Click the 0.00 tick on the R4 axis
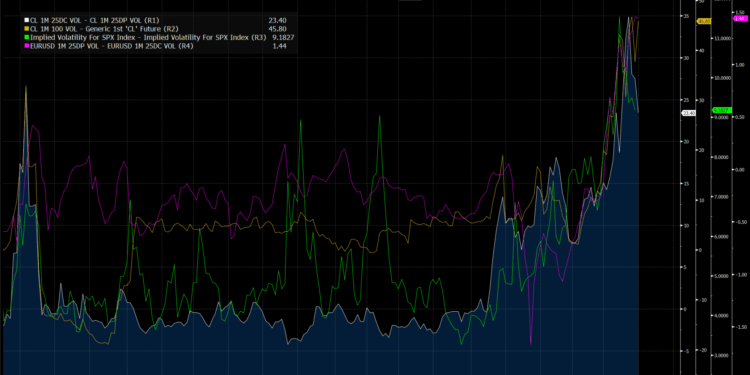This screenshot has height=375, width=750. click(739, 170)
